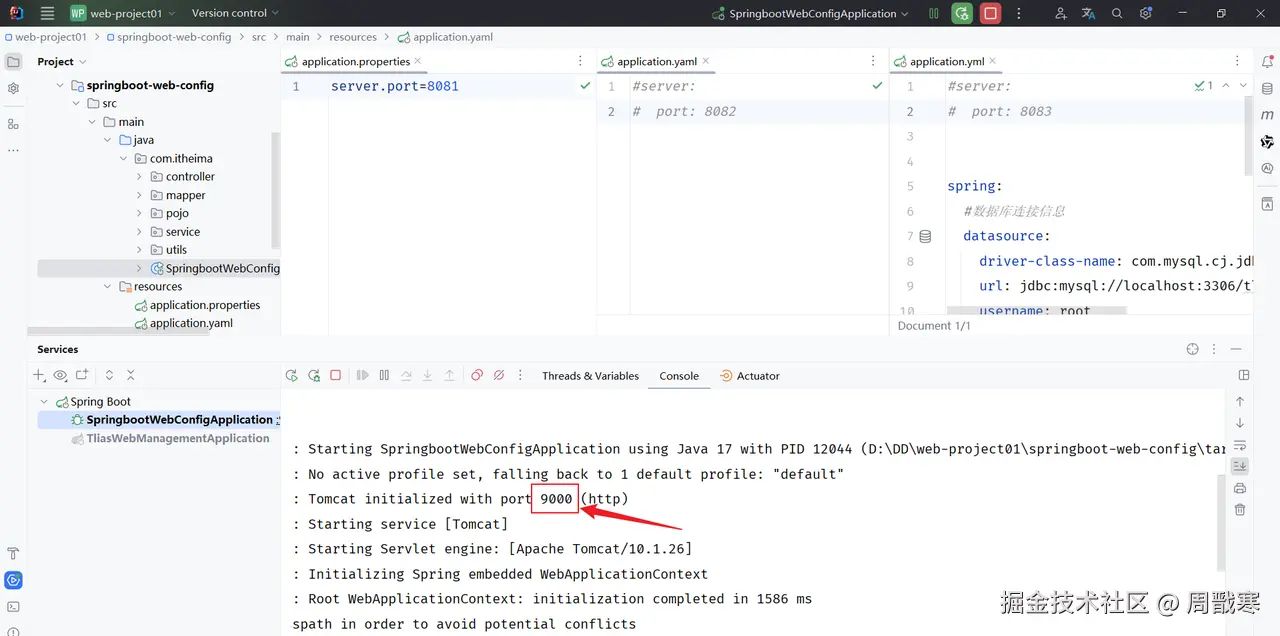
Task: Expand all services in Services tree
Action: pos(109,375)
